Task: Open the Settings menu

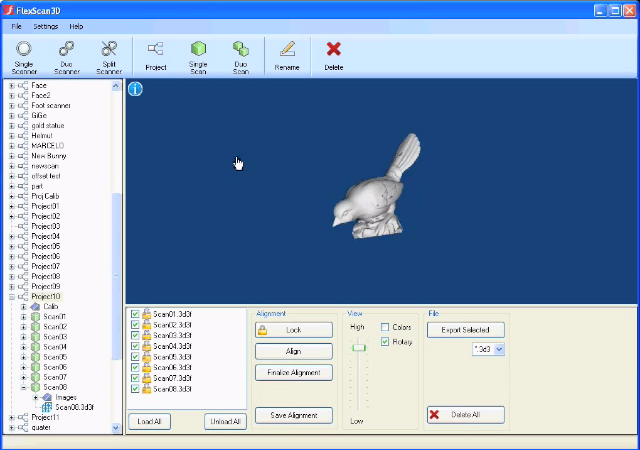Action: [x=45, y=26]
